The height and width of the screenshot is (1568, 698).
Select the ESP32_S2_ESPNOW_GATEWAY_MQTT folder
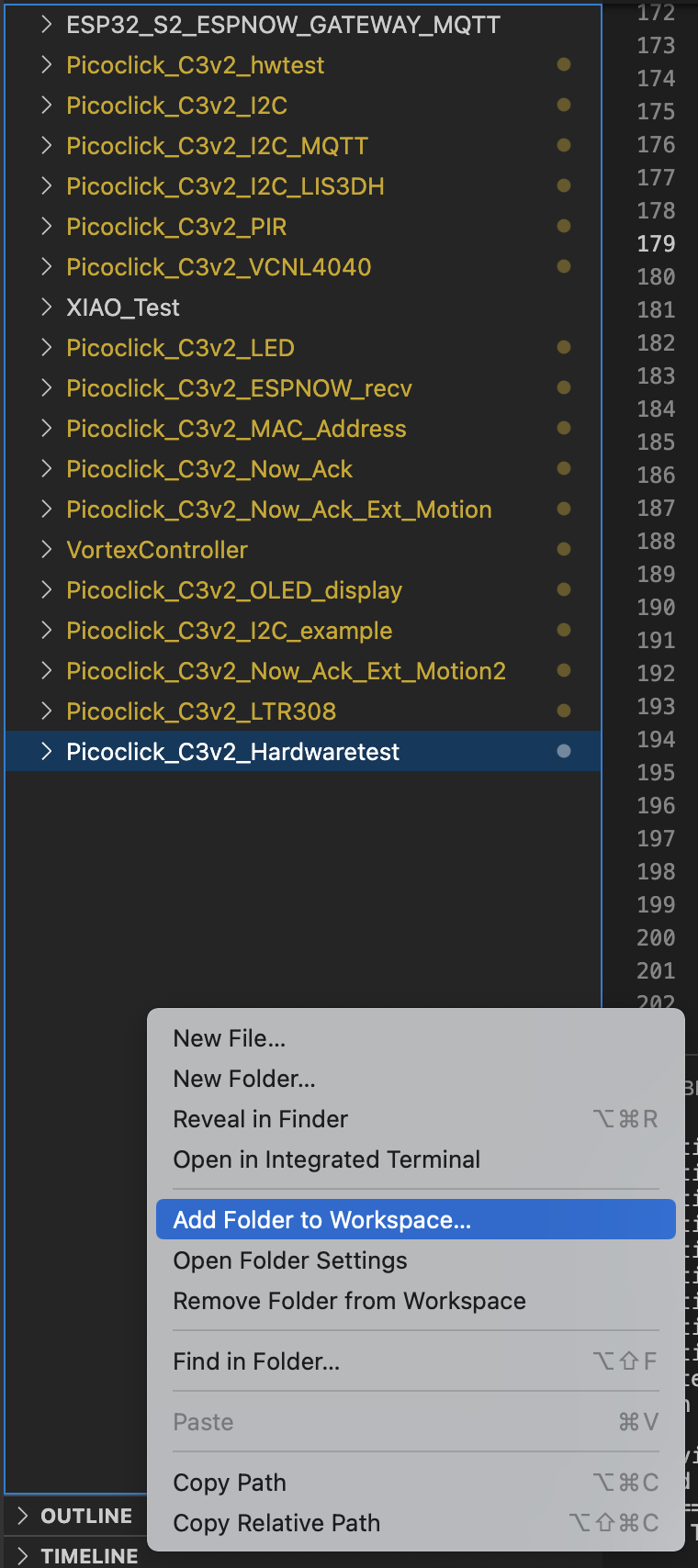coord(303,24)
